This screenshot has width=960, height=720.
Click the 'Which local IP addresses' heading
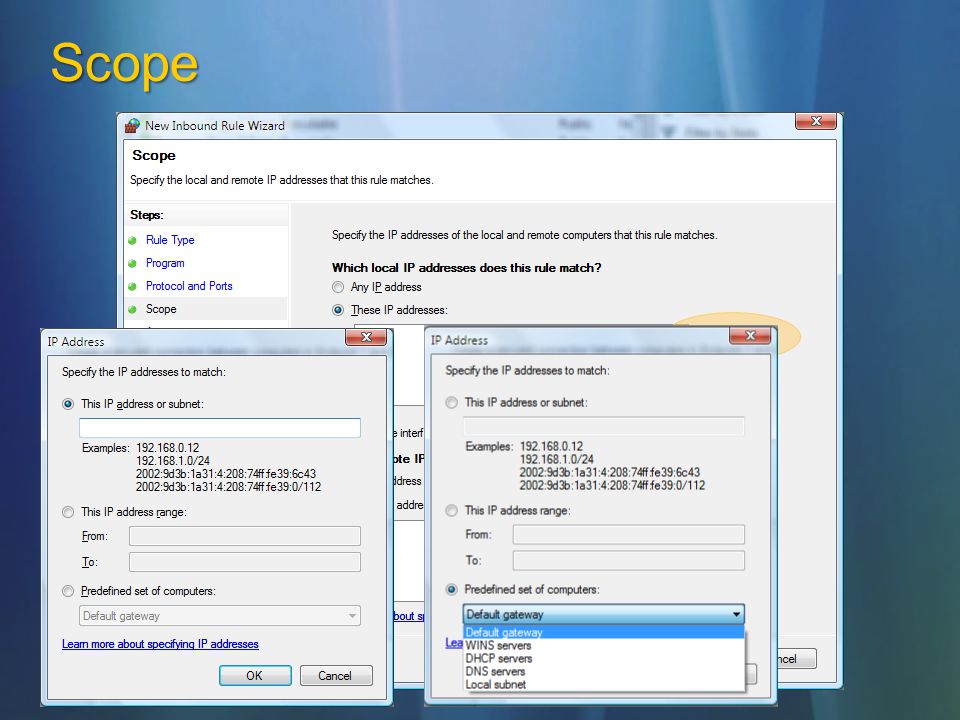click(x=467, y=268)
